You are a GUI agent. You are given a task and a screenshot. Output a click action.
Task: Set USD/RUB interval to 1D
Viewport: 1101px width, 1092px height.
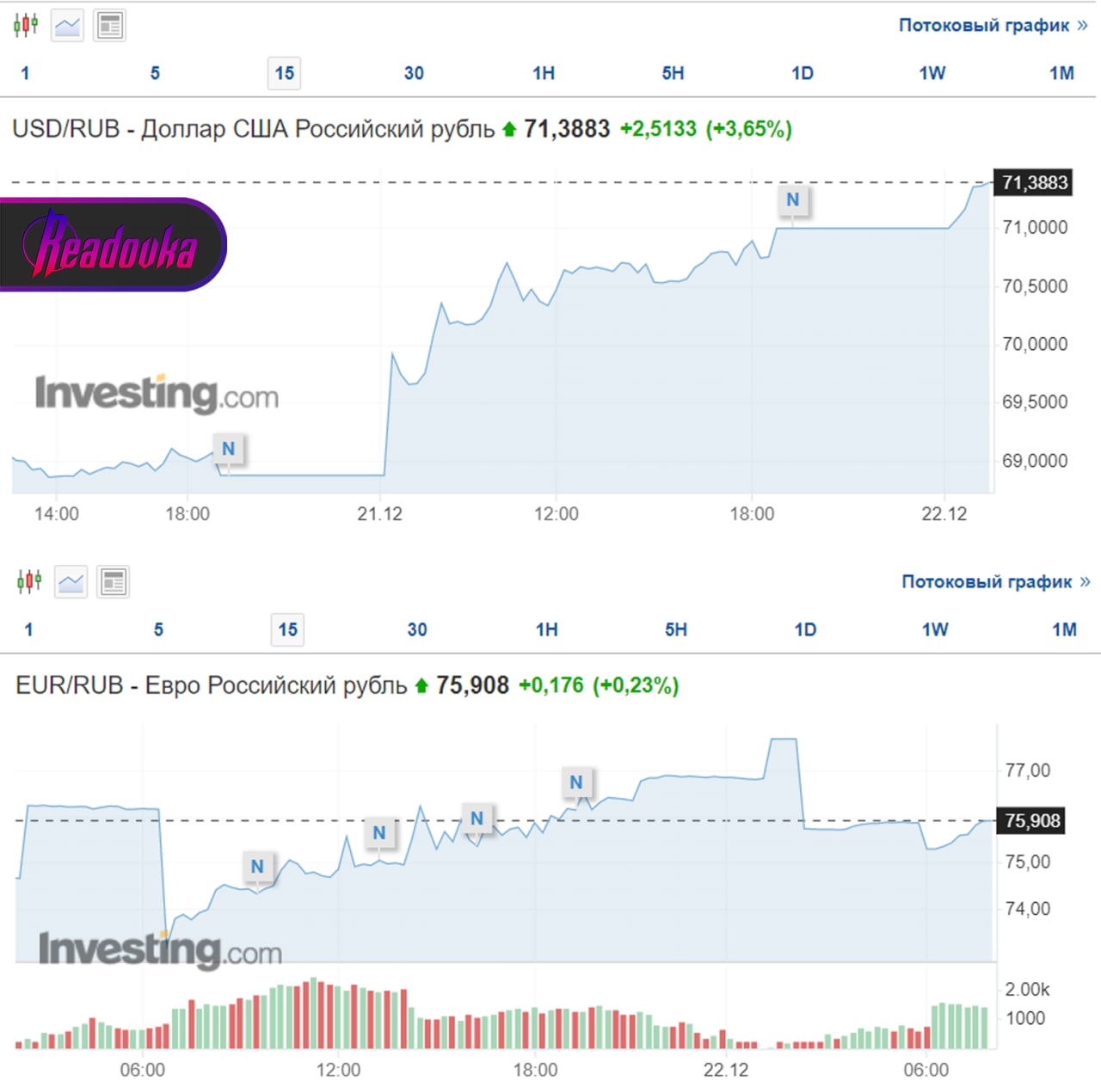click(x=802, y=73)
